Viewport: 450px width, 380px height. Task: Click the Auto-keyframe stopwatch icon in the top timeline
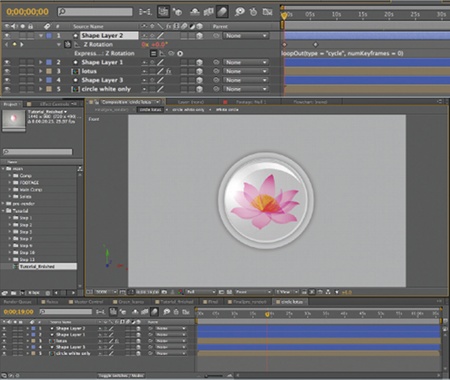point(253,12)
